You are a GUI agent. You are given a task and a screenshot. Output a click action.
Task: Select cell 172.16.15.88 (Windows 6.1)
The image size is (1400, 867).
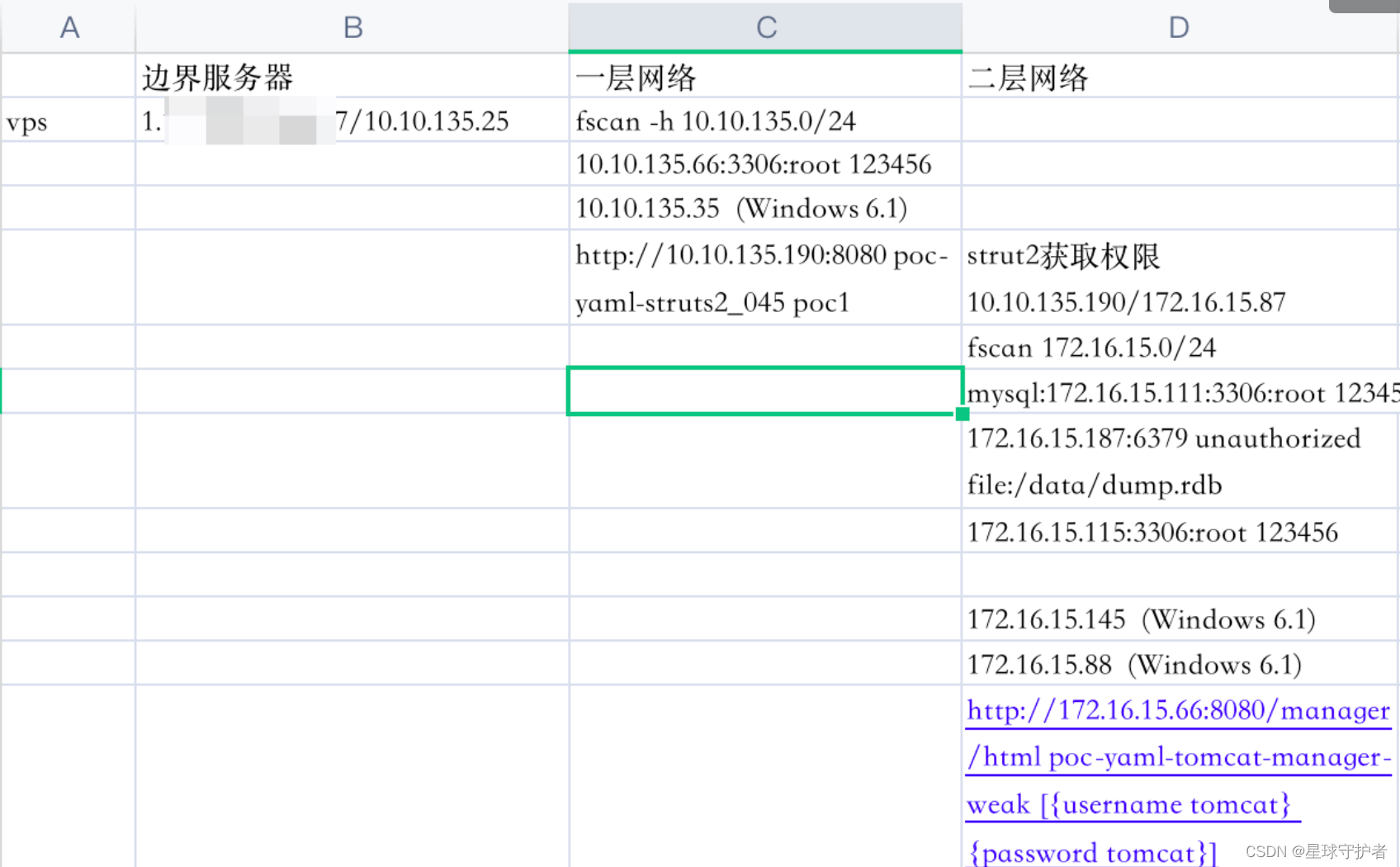(1180, 664)
